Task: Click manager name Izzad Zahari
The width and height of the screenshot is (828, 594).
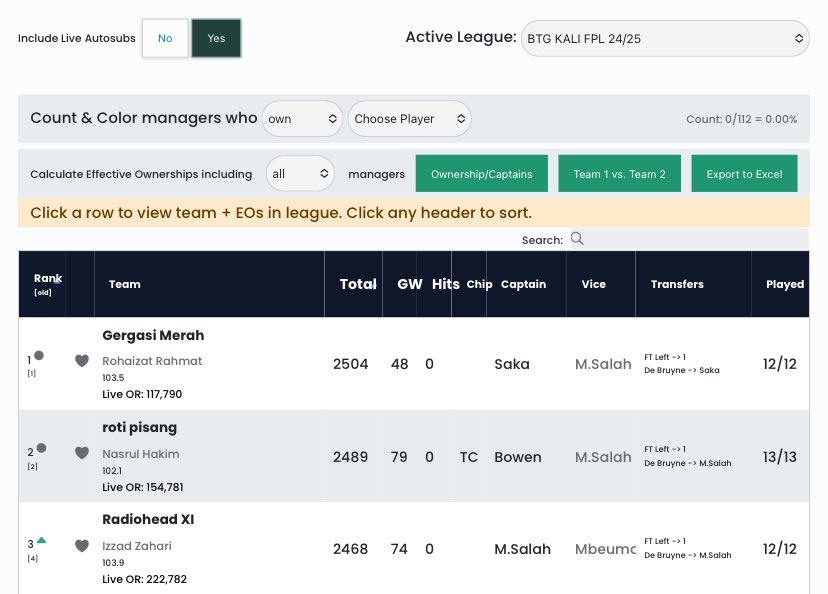Action: tap(137, 546)
